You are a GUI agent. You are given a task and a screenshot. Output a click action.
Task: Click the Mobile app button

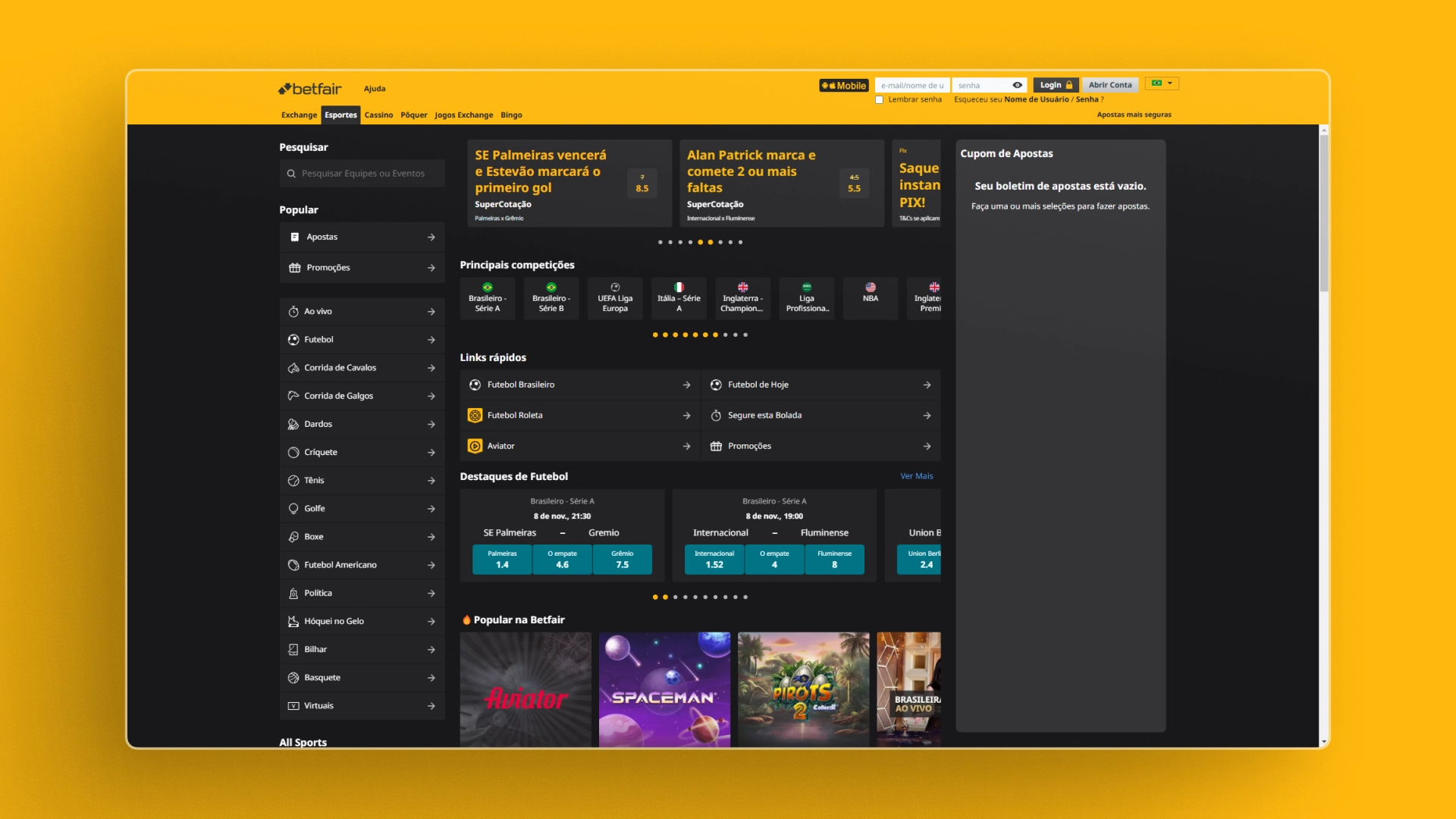[x=843, y=86]
